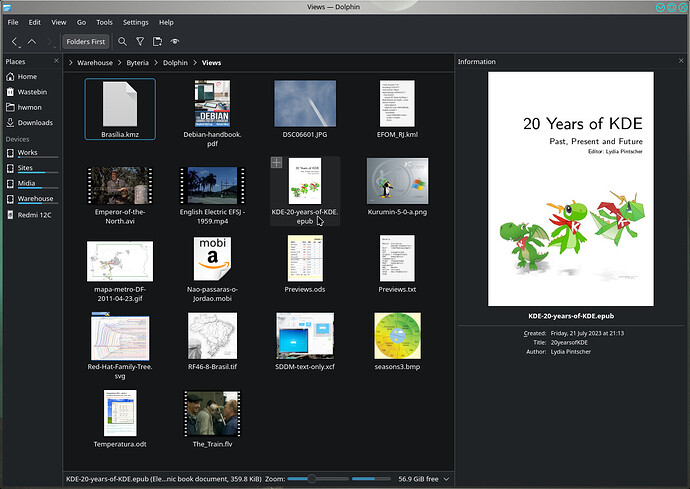Click the Back navigation arrow
This screenshot has height=489, width=690.
(x=15, y=42)
